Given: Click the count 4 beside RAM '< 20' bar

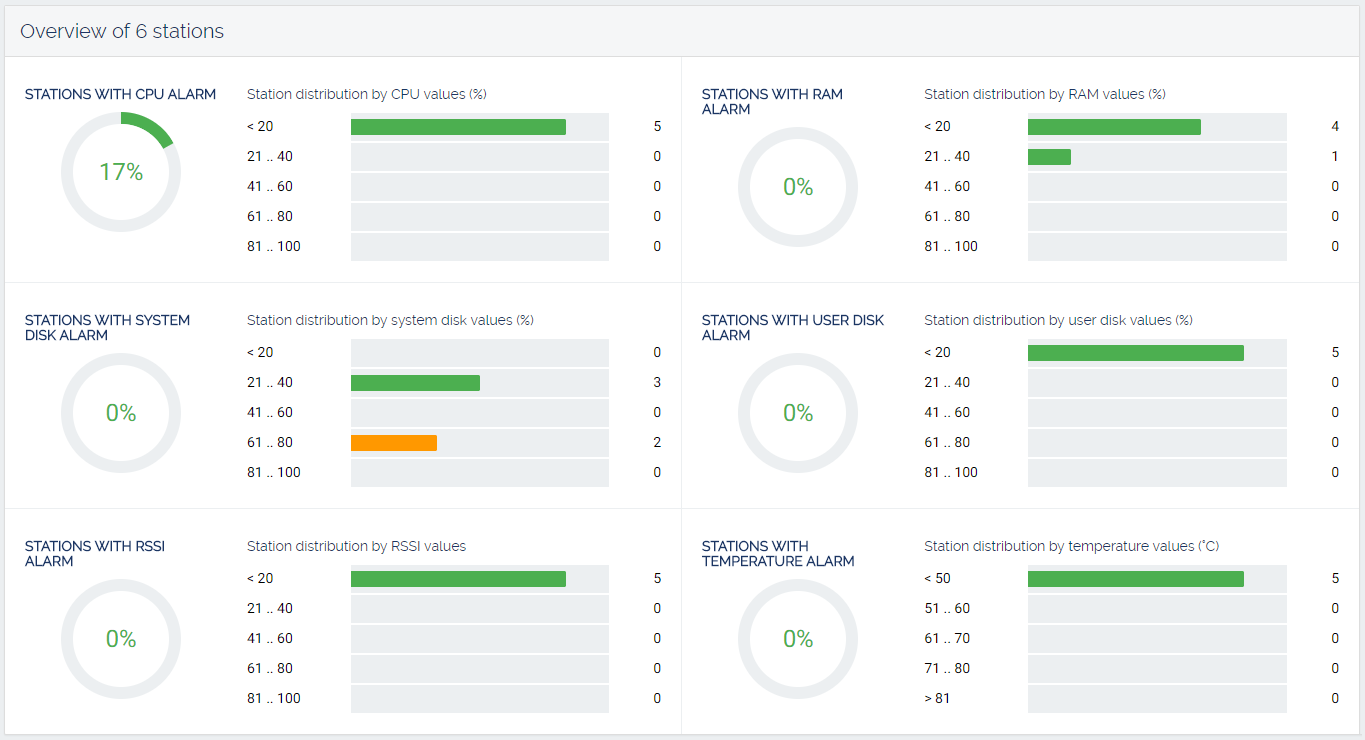Looking at the screenshot, I should (1334, 127).
